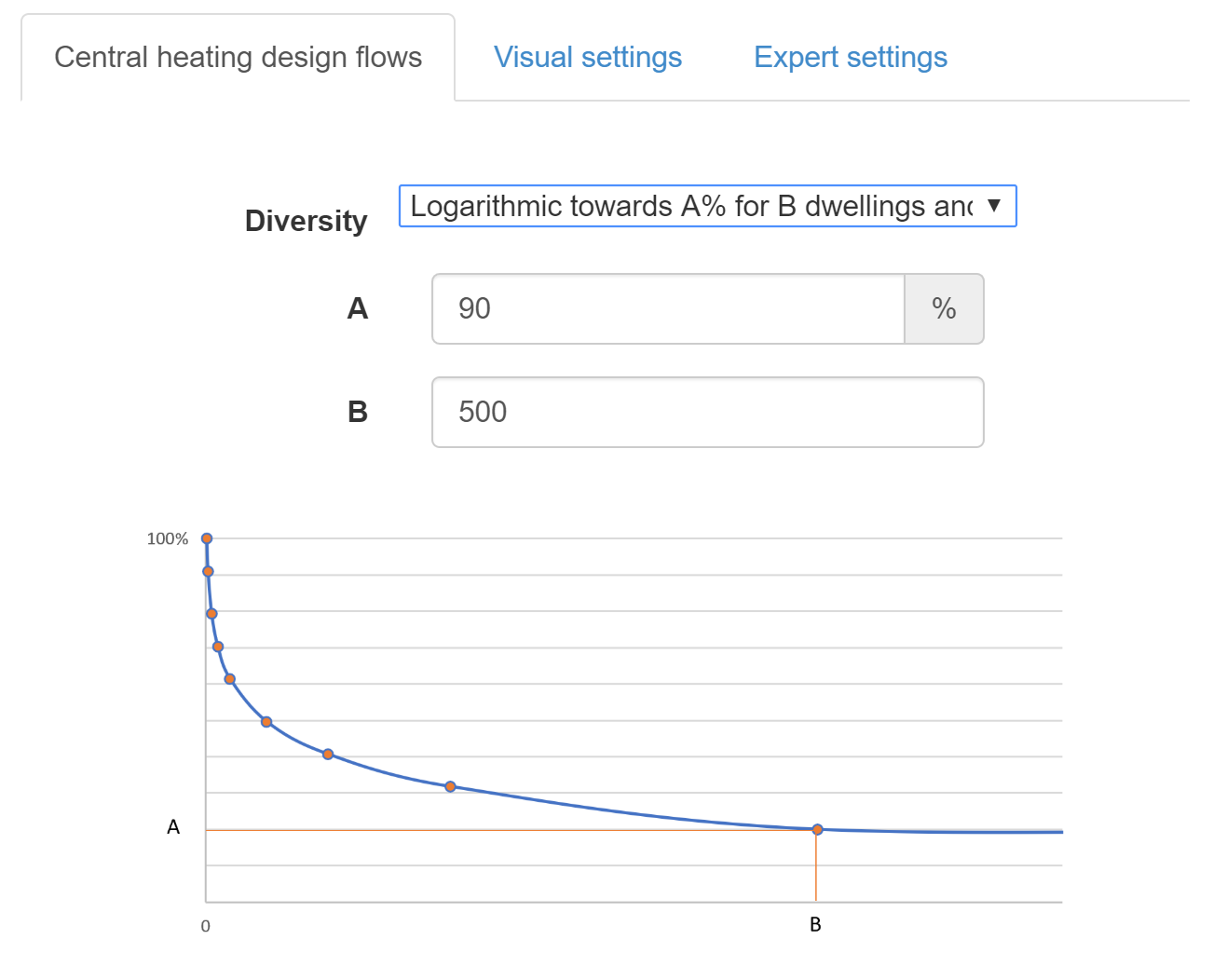This screenshot has width=1213, height=980.
Task: Click the data point where curve meets B
Action: point(817,829)
